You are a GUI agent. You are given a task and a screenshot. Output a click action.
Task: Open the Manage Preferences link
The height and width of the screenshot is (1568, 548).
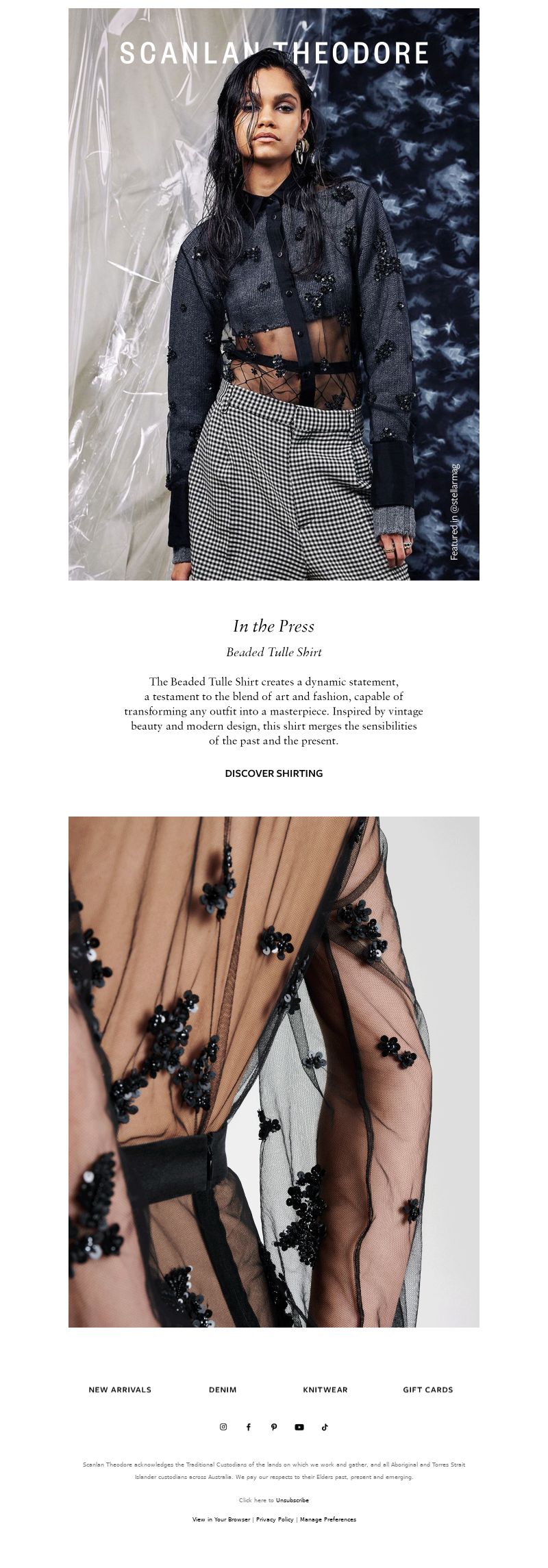328,1519
